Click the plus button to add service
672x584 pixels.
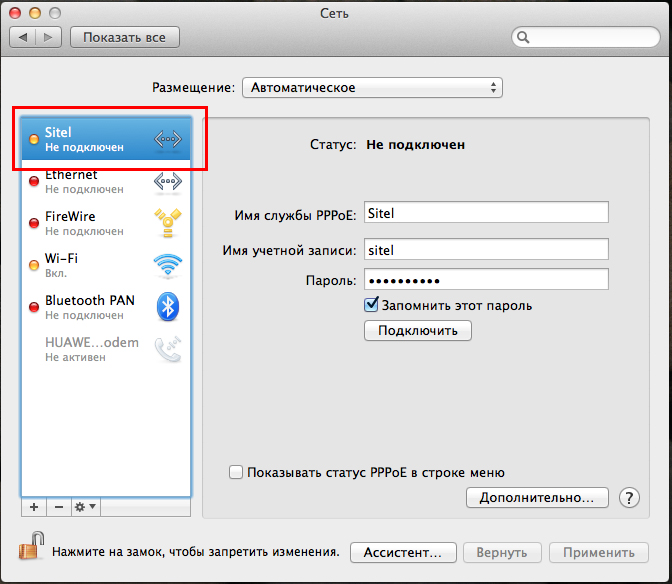click(x=33, y=507)
